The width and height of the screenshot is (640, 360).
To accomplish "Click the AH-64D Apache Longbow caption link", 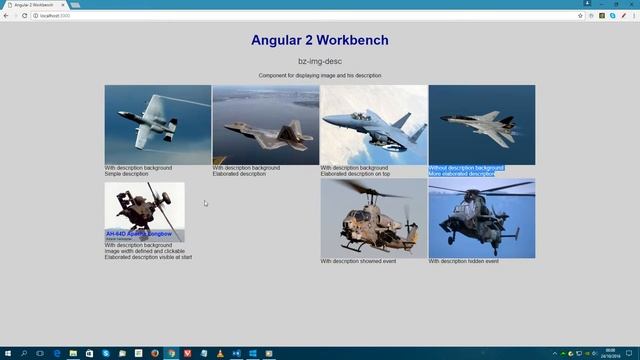I will click(139, 234).
